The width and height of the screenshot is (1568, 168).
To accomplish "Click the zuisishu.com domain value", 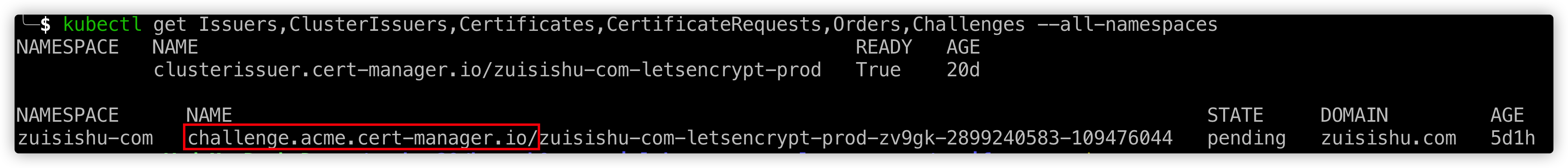I will (1388, 138).
